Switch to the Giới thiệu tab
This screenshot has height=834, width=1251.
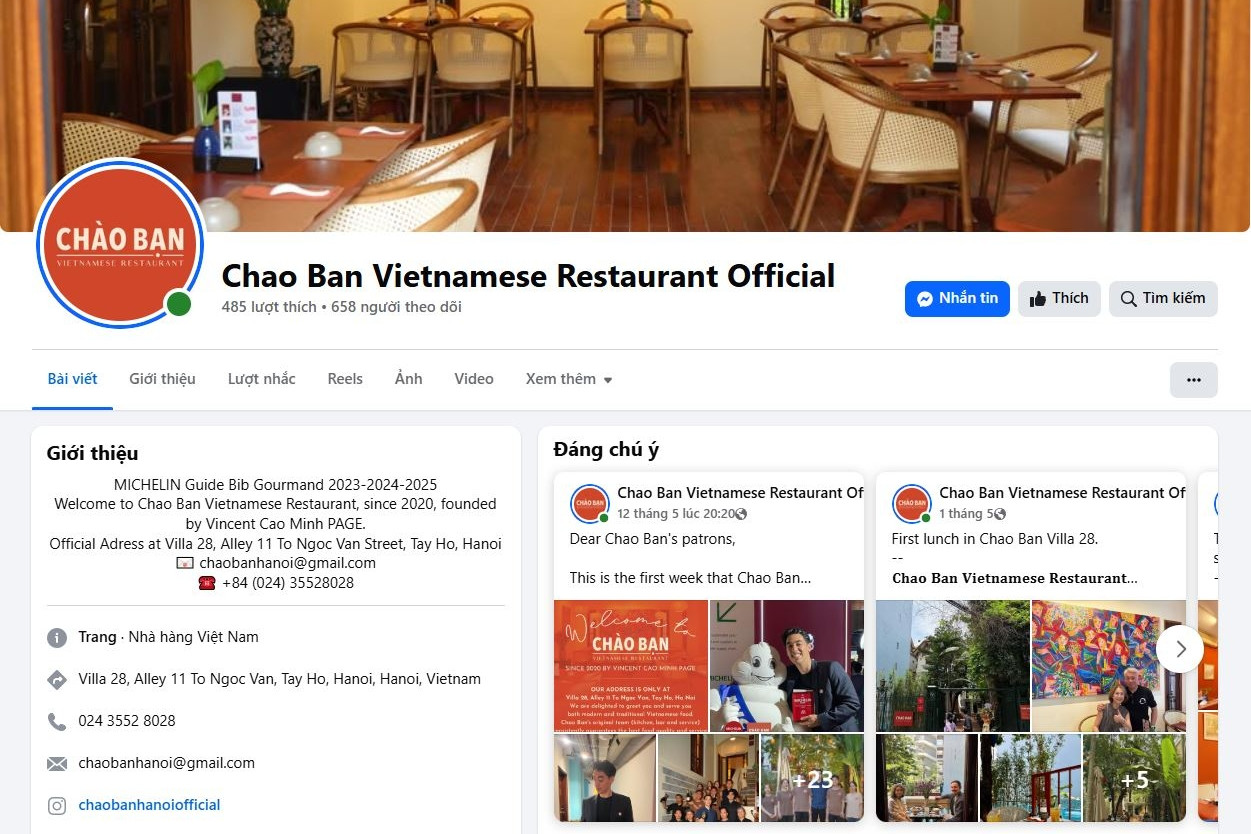click(162, 379)
